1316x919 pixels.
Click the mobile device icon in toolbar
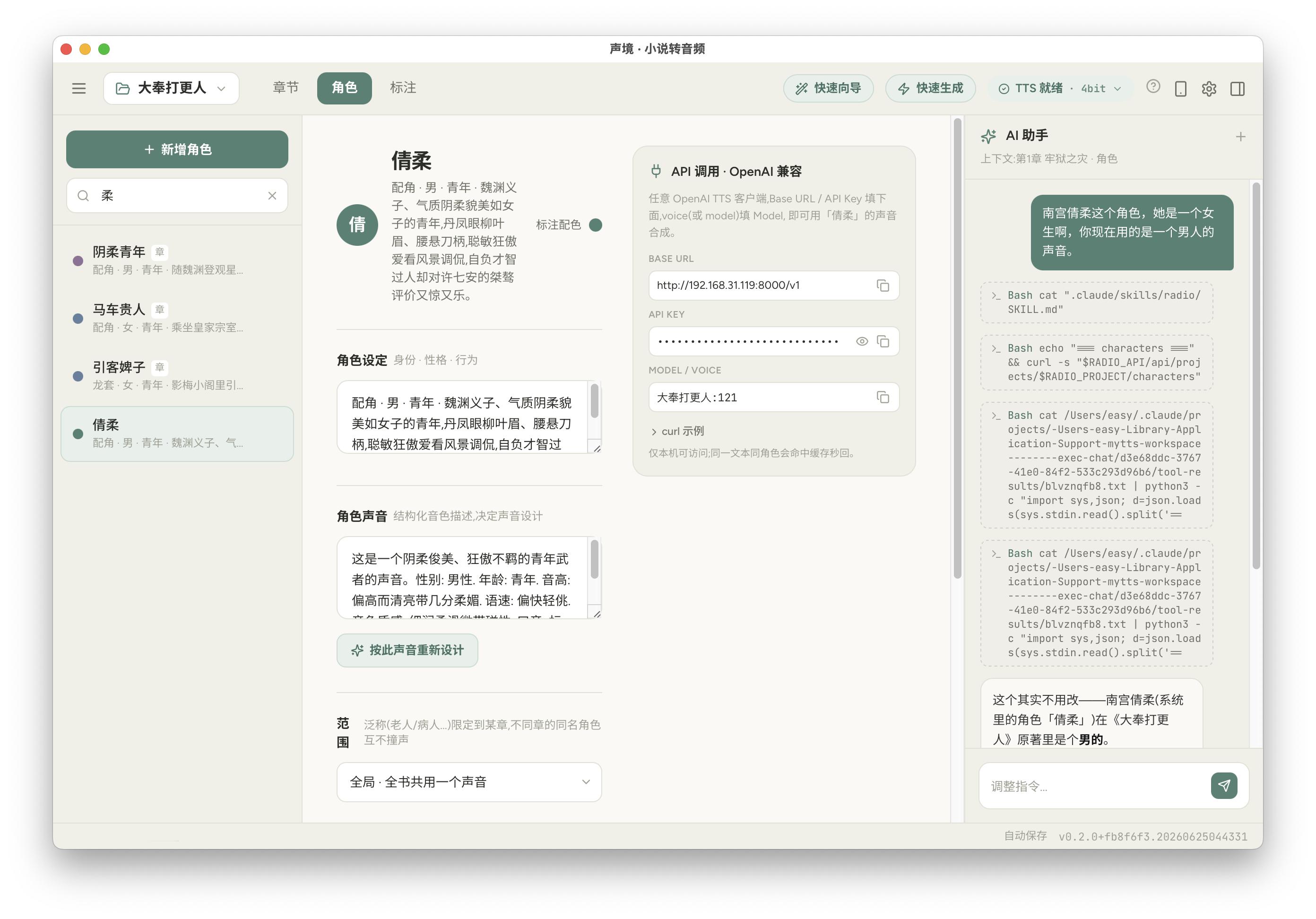[x=1181, y=89]
